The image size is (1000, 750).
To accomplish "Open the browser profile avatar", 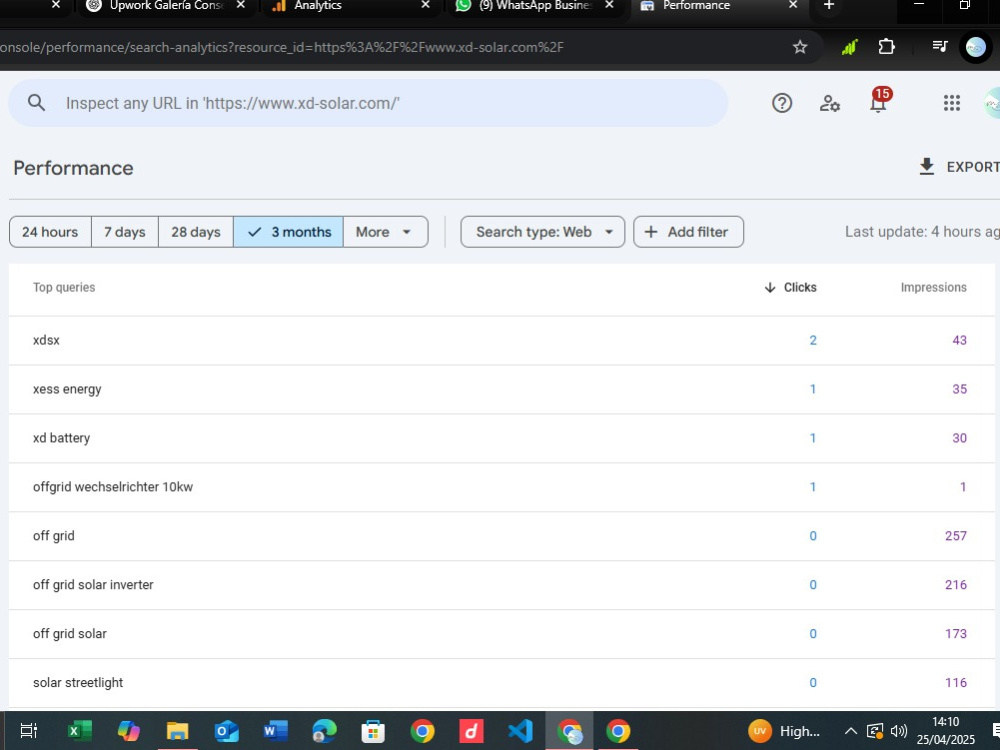I will [976, 47].
